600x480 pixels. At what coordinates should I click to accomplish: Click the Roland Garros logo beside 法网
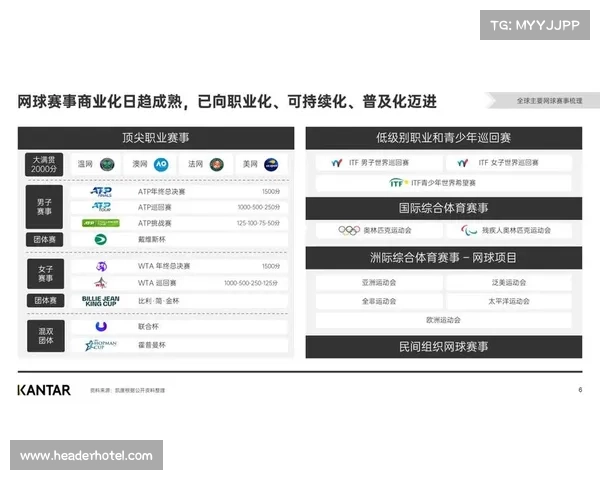coord(217,165)
